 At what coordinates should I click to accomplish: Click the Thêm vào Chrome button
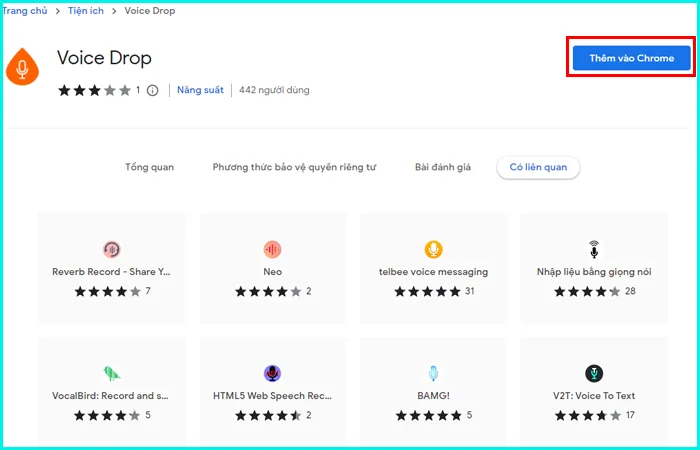[x=631, y=58]
